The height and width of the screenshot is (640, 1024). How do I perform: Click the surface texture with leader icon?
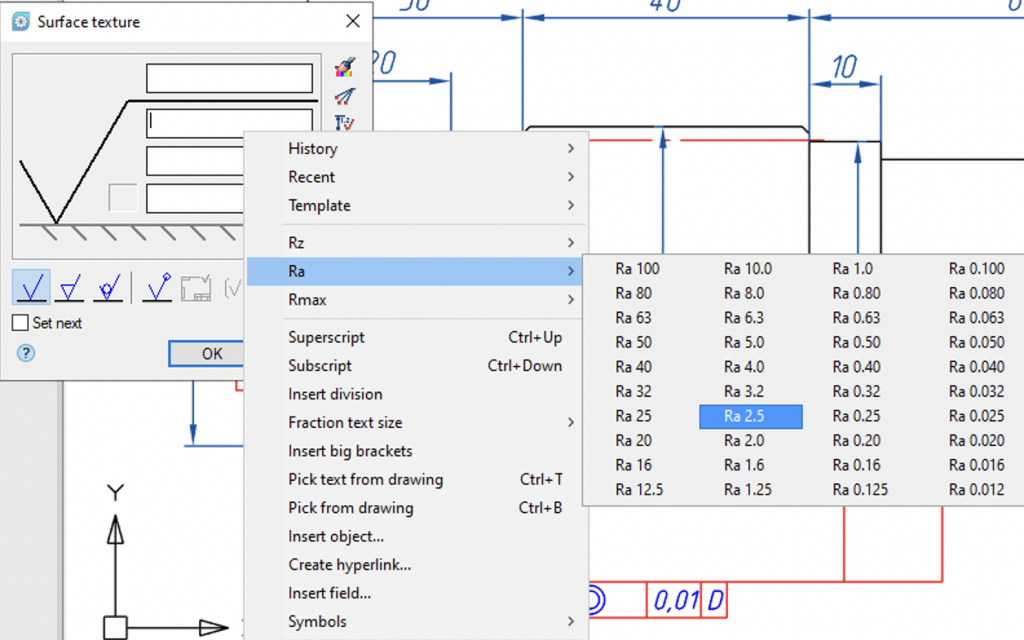pyautogui.click(x=157, y=288)
